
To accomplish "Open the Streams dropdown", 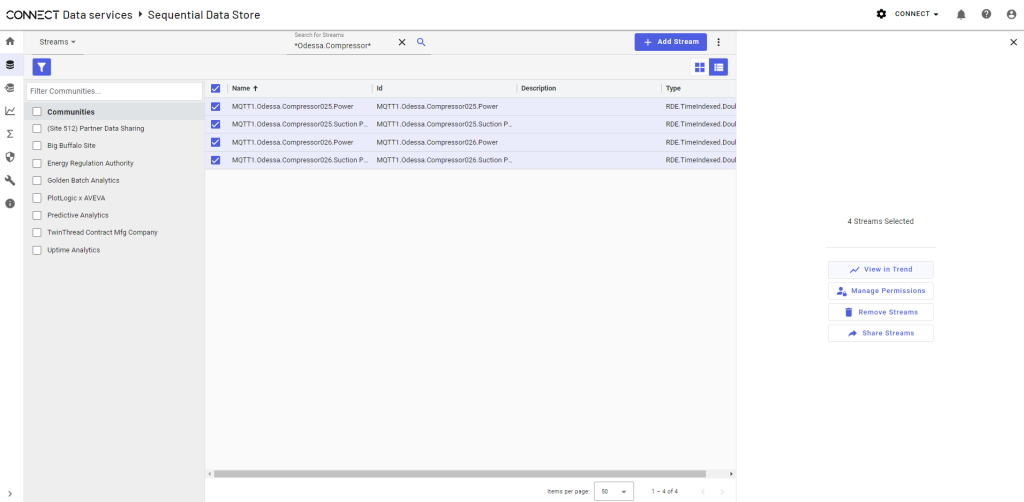I will pyautogui.click(x=57, y=42).
